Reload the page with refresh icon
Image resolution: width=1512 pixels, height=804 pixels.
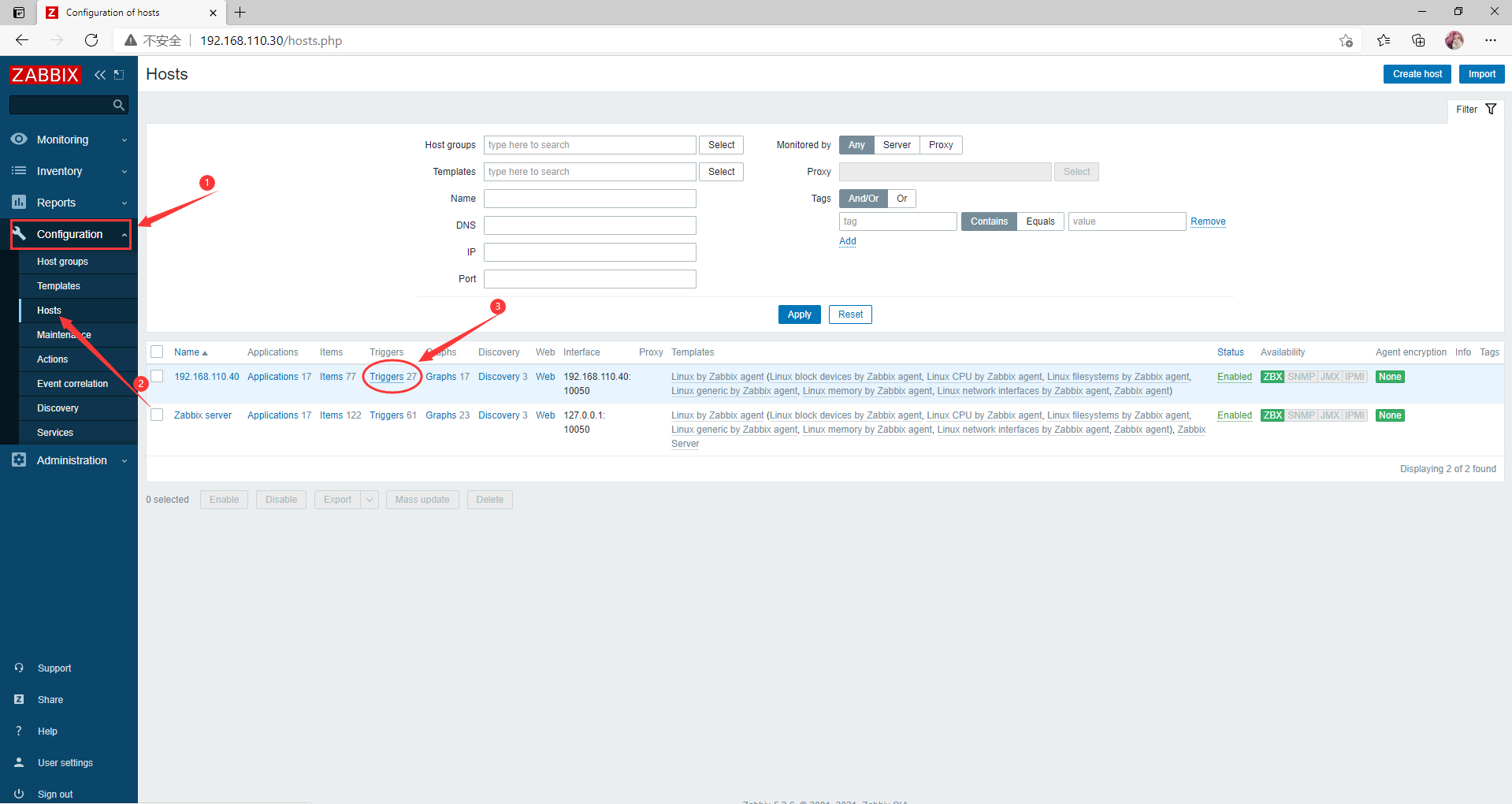pos(91,40)
